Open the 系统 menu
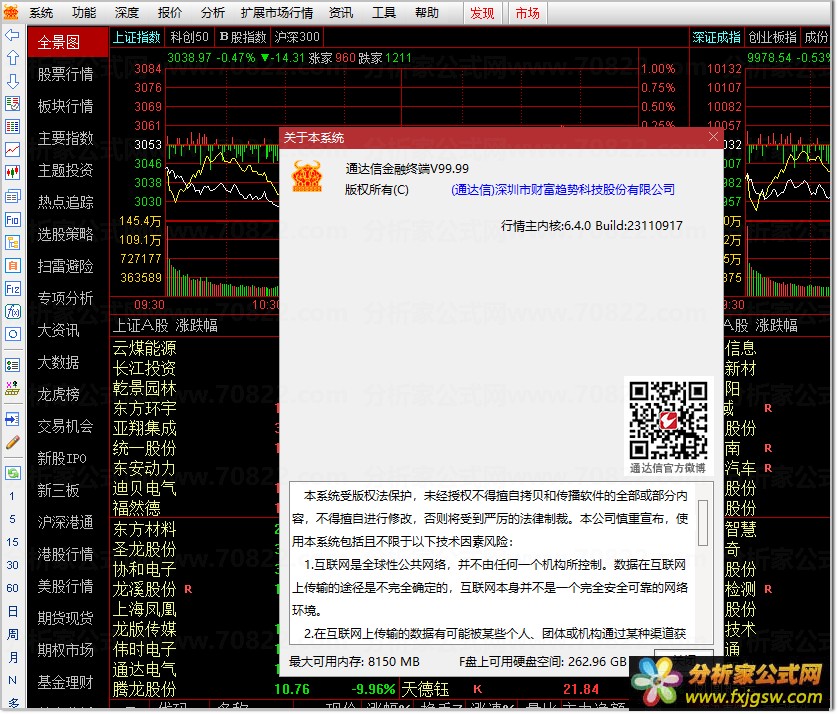 (x=41, y=12)
